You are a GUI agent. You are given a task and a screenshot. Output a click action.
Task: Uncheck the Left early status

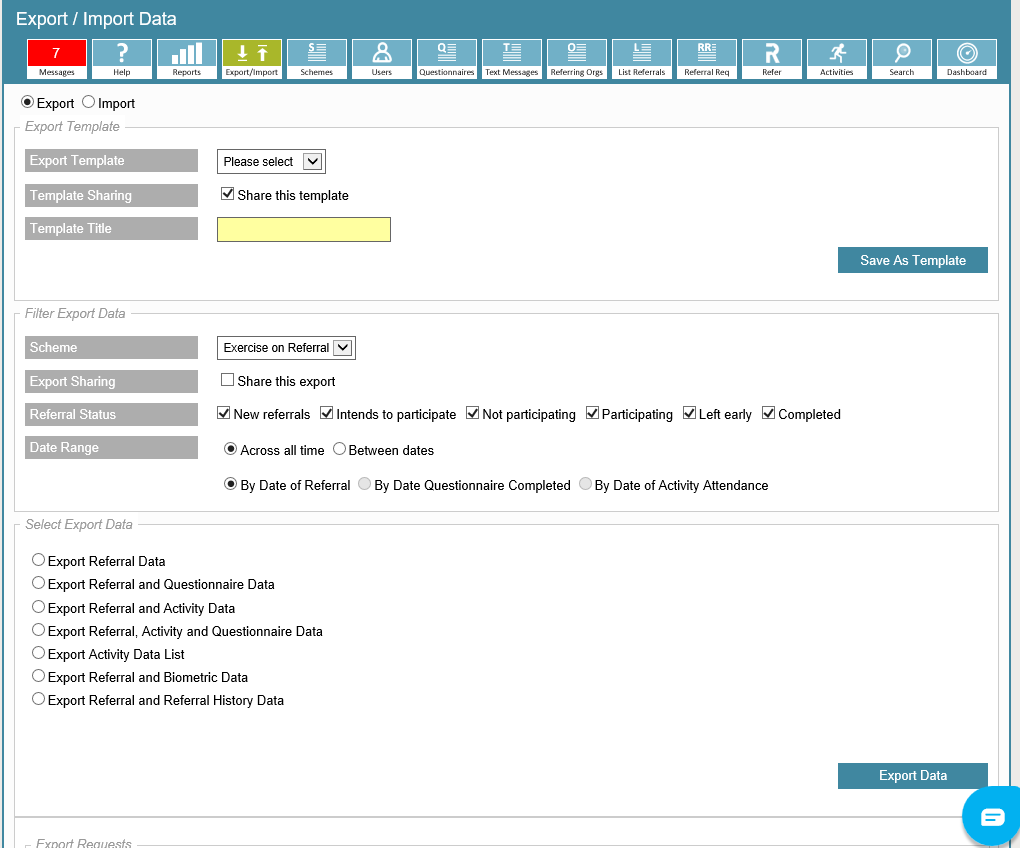pos(690,413)
